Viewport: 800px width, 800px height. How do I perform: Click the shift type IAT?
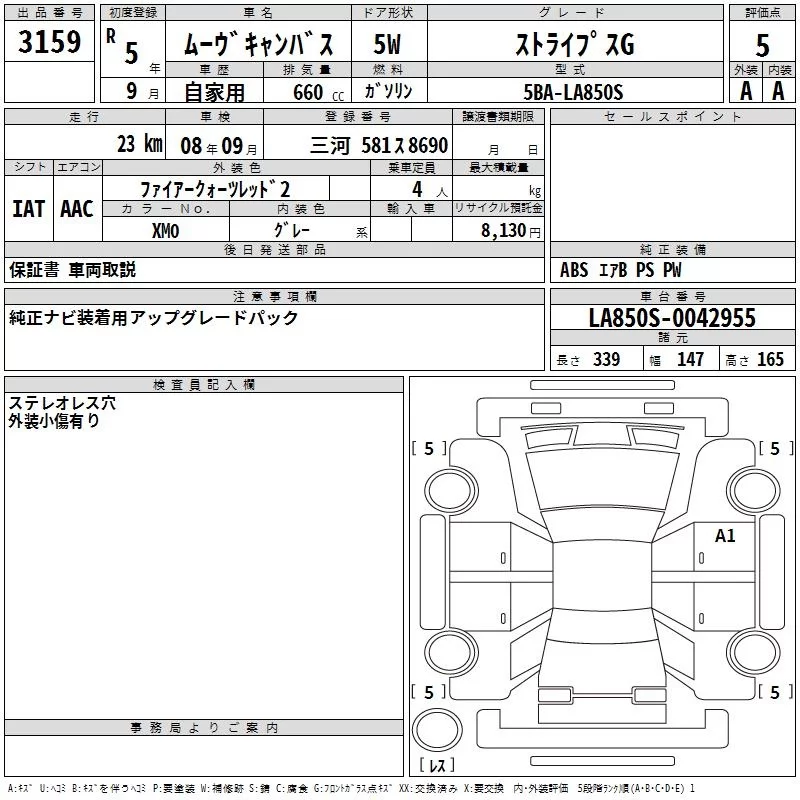tap(28, 208)
